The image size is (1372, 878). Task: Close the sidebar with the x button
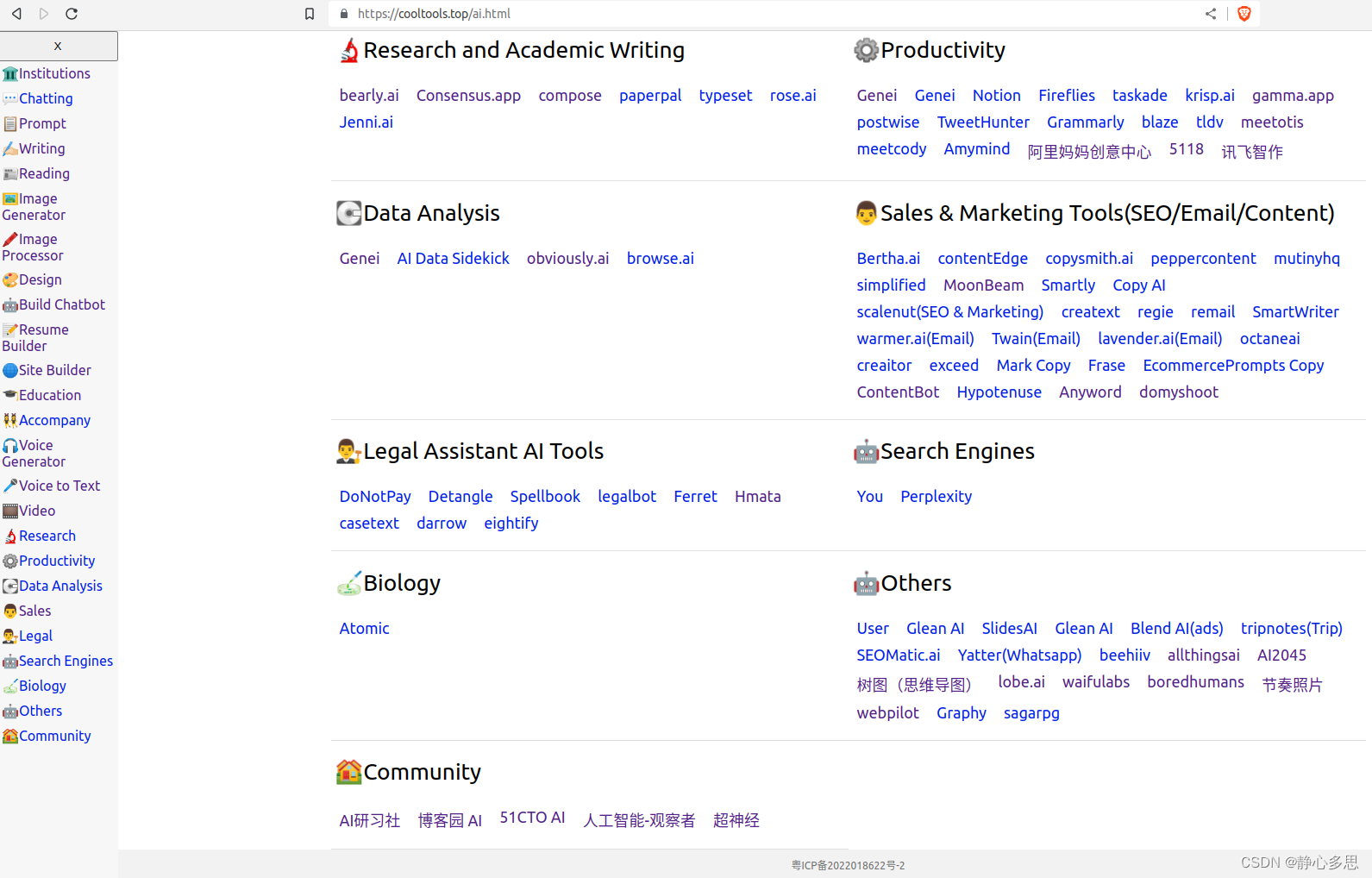pyautogui.click(x=58, y=47)
